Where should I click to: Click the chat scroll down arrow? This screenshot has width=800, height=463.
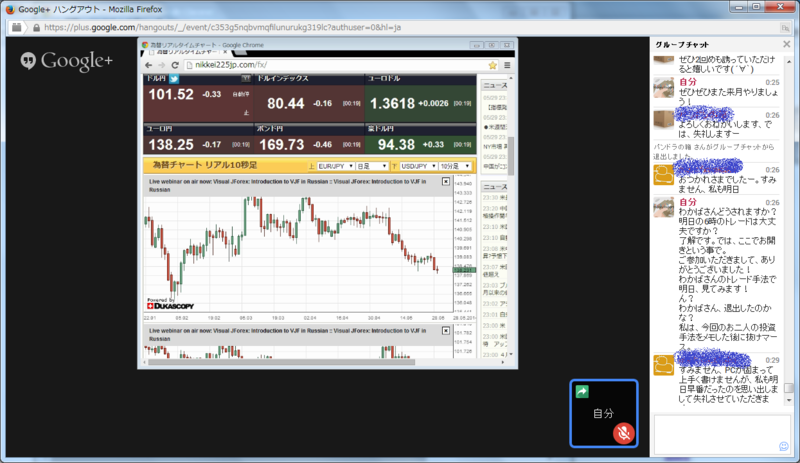789,401
